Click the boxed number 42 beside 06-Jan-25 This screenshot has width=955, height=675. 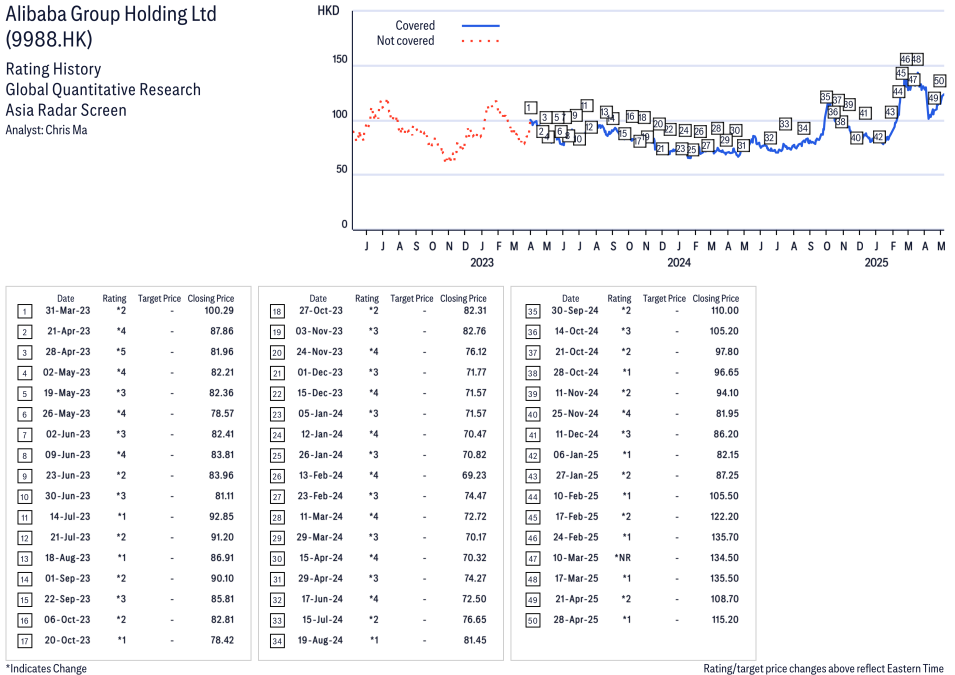(x=532, y=456)
